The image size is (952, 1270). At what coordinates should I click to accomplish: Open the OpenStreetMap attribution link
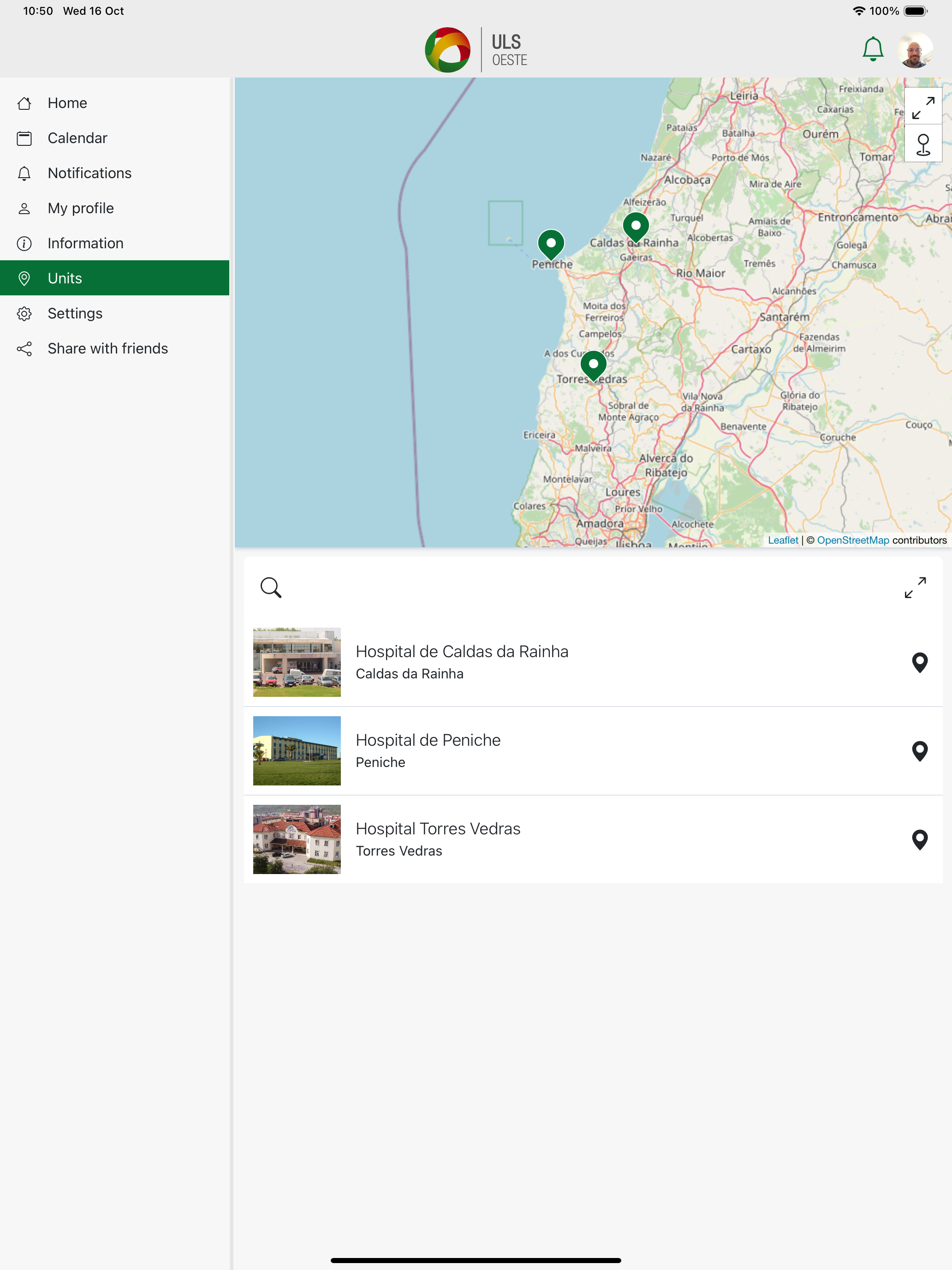pos(853,540)
